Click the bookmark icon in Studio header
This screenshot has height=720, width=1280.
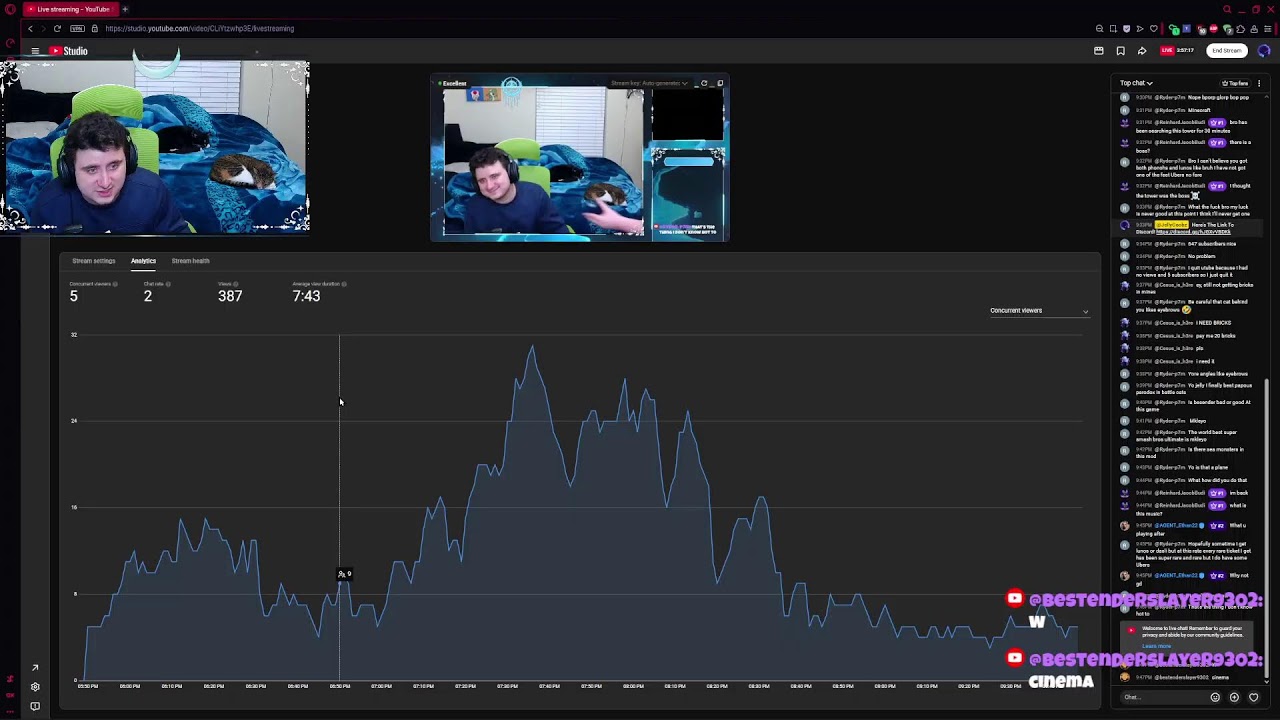[1121, 51]
